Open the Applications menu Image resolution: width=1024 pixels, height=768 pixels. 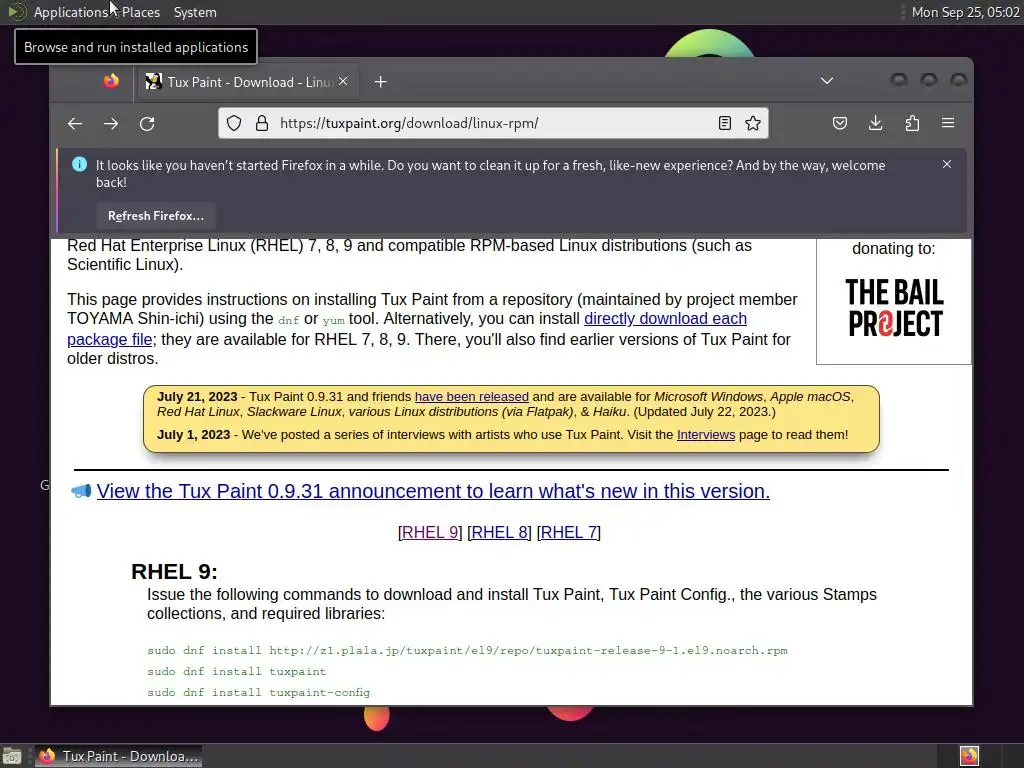click(71, 12)
